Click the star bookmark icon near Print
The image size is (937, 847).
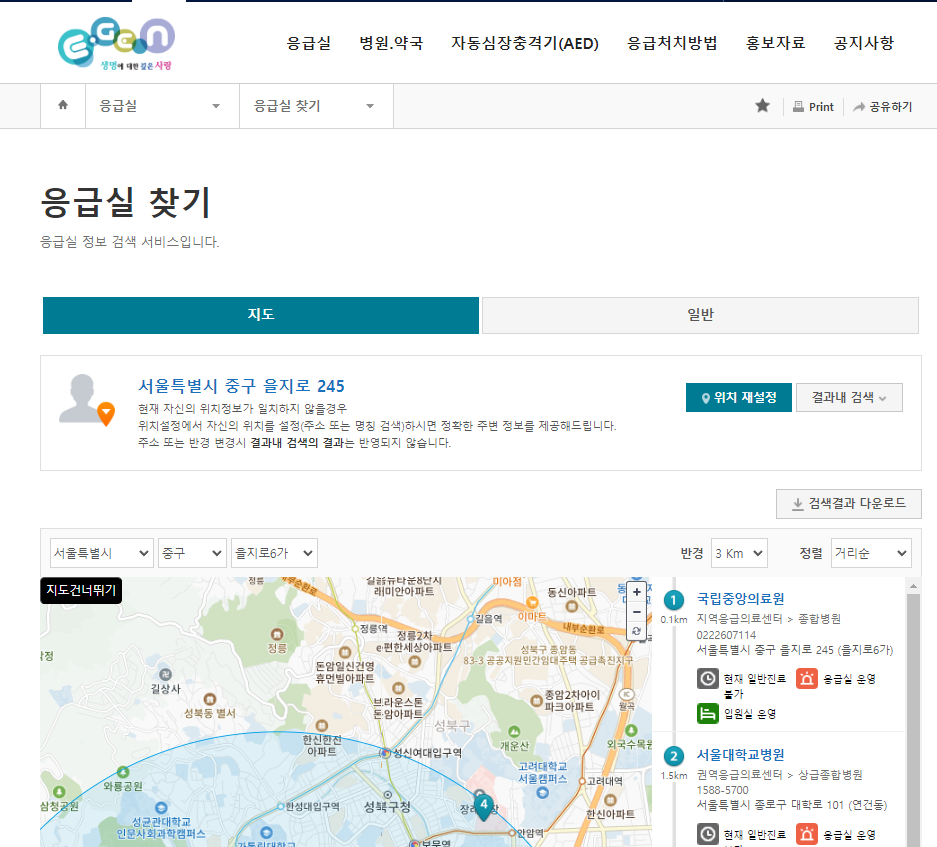pos(762,105)
